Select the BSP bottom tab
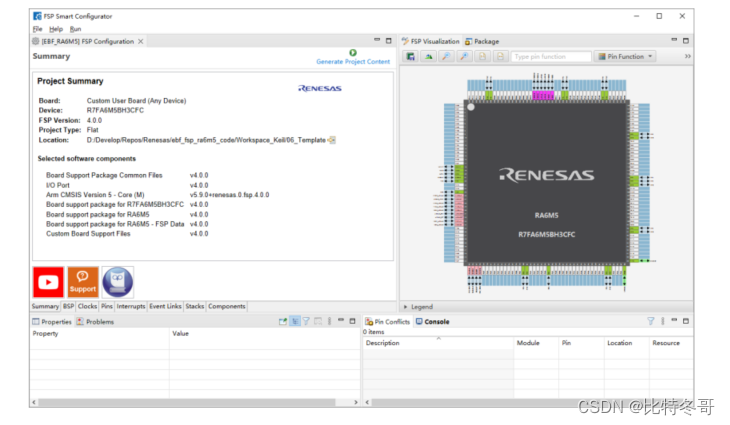This screenshot has width=730, height=425. tap(68, 306)
